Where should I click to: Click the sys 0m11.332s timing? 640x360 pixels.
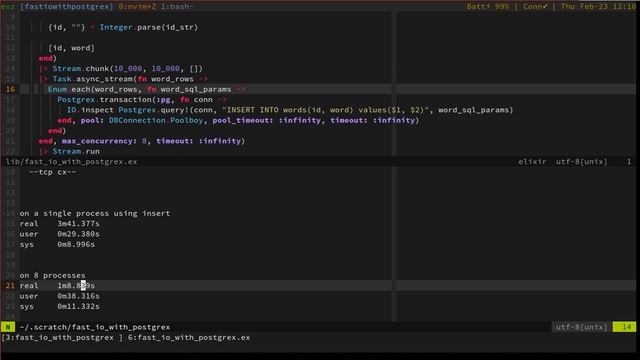tap(60, 307)
